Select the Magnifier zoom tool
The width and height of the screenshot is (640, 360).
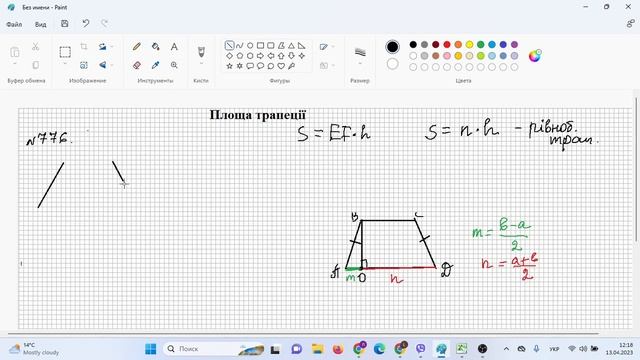[x=174, y=65]
